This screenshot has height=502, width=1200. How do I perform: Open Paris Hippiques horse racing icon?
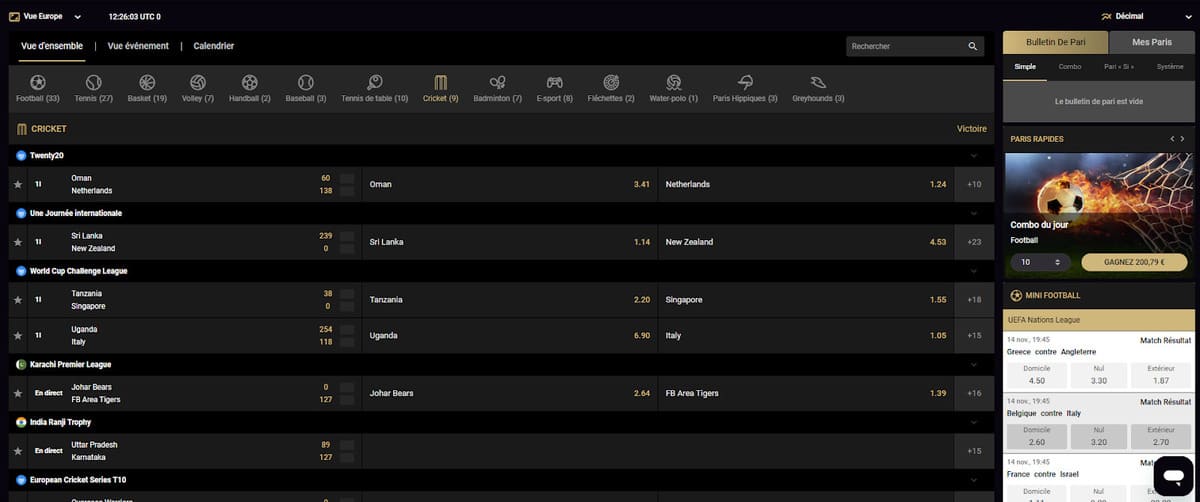tap(745, 83)
